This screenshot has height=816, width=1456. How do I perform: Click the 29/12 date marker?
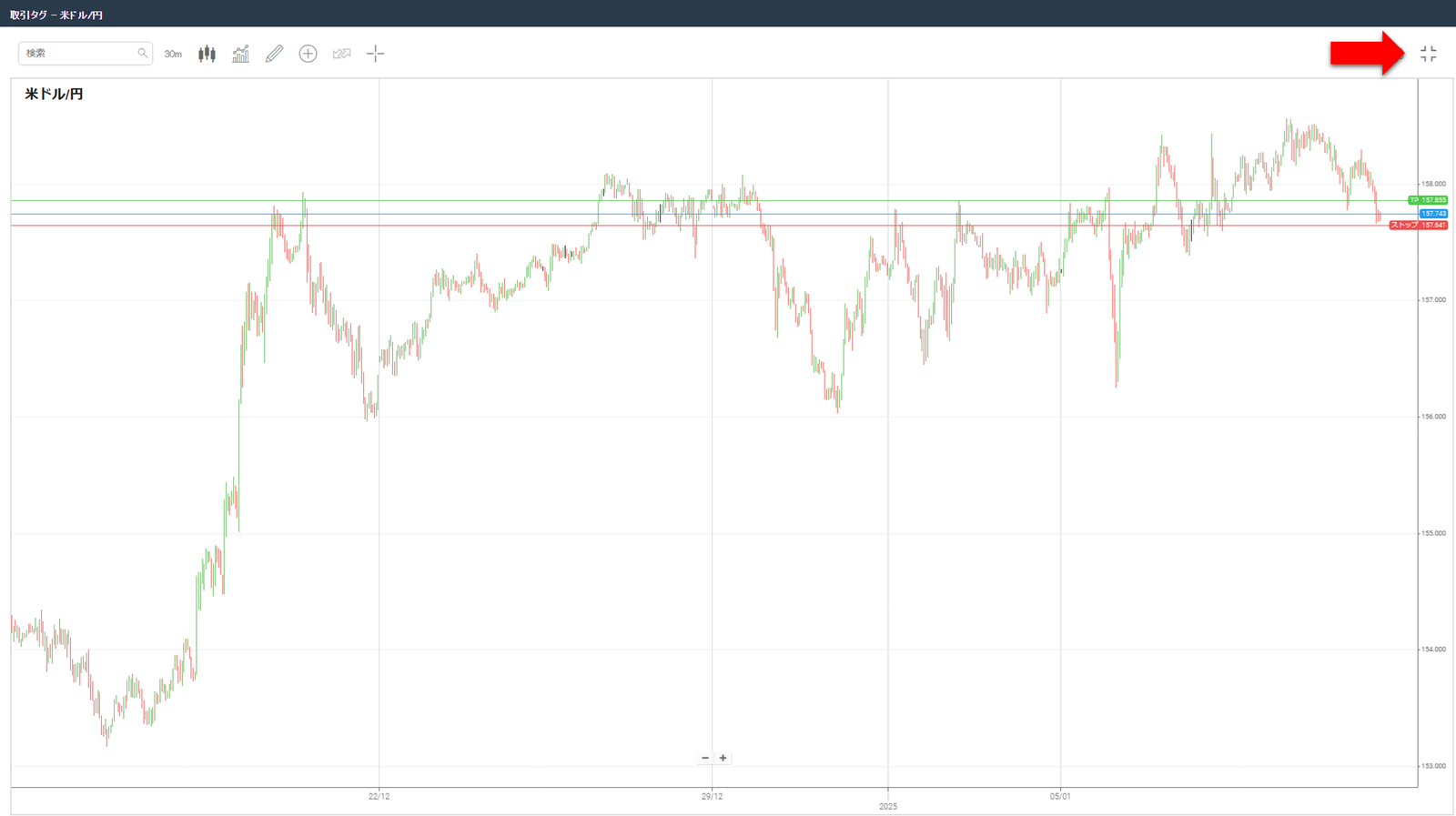712,796
